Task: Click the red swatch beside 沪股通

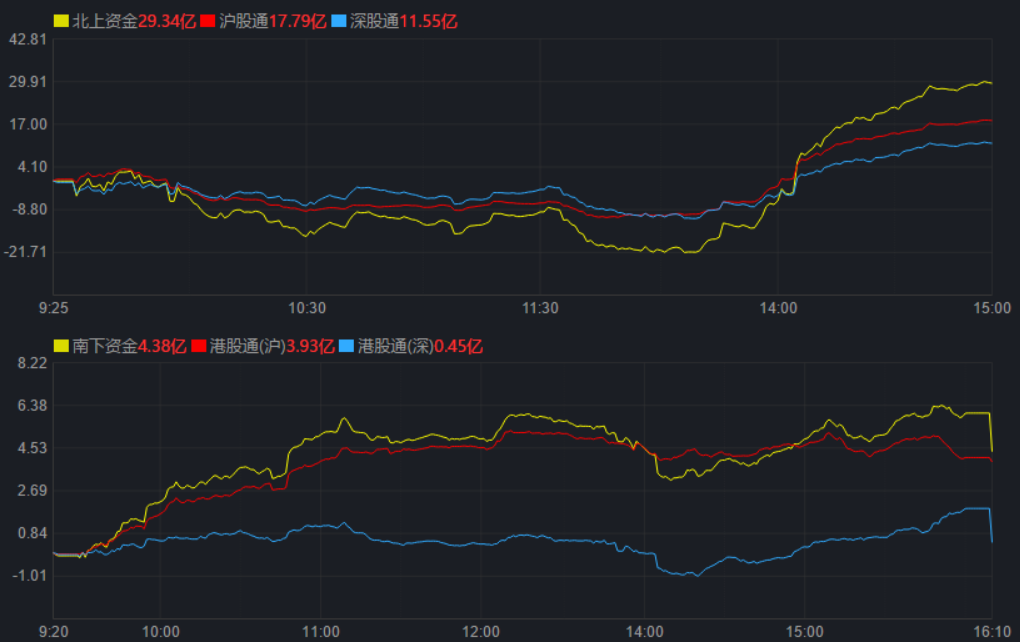Action: click(208, 20)
